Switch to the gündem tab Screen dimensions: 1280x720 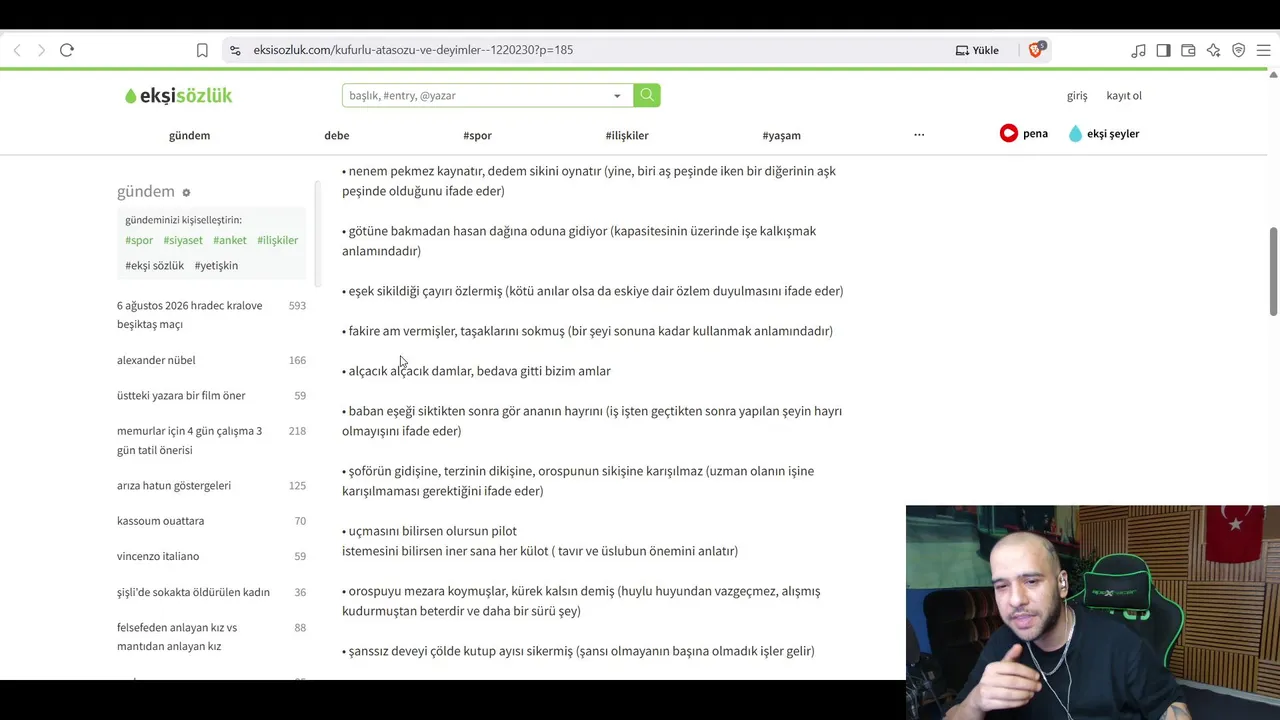(x=189, y=136)
